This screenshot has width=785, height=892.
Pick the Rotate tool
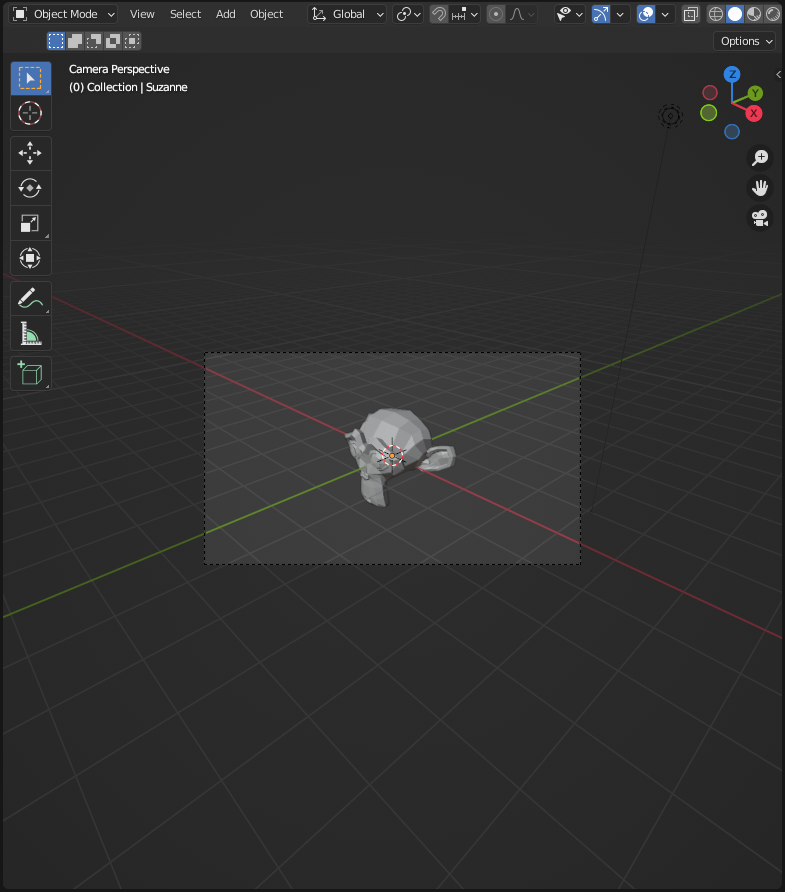(x=31, y=188)
